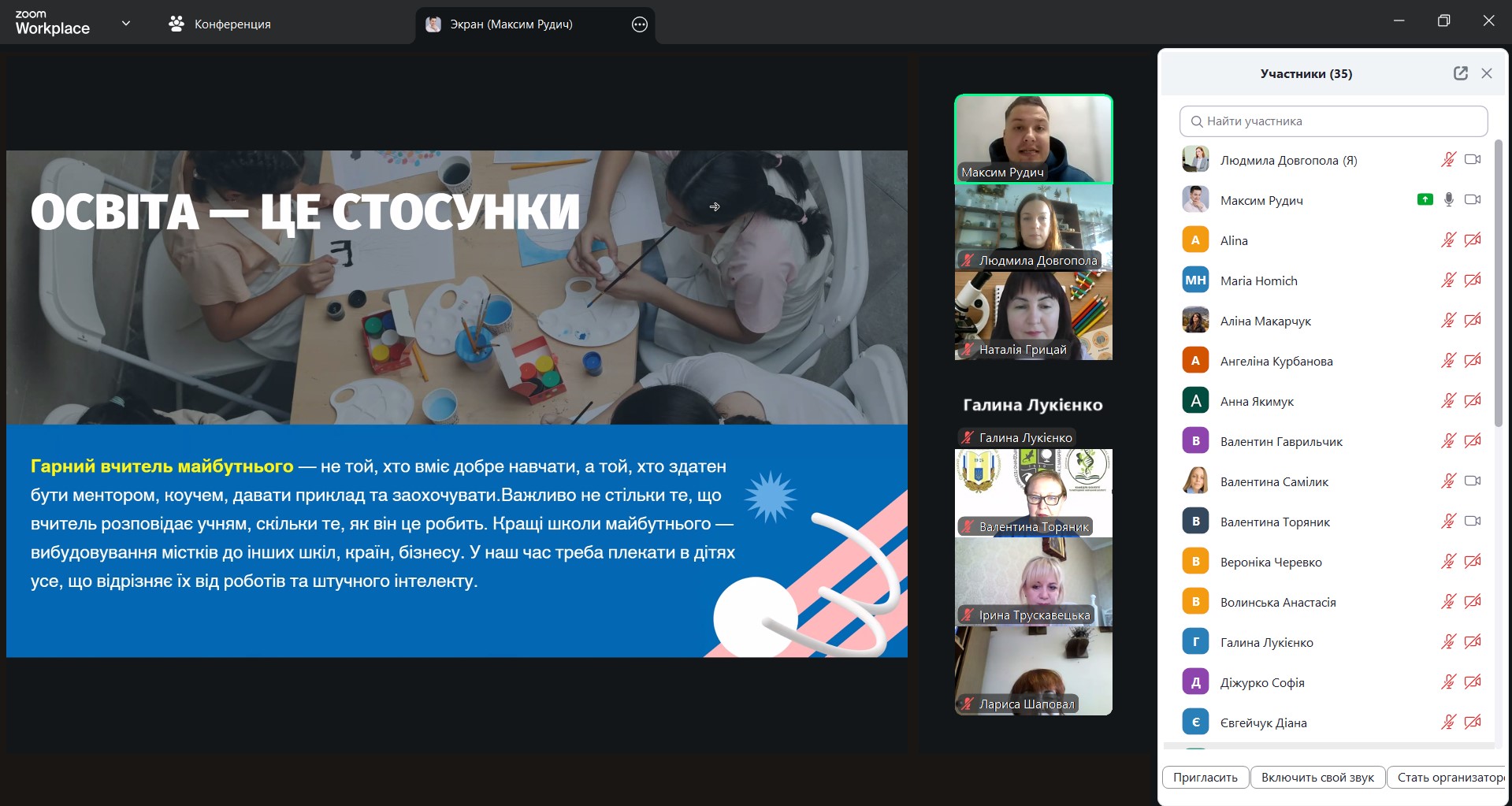The image size is (1512, 806).
Task: Click the Стать организатором button
Action: (1448, 777)
